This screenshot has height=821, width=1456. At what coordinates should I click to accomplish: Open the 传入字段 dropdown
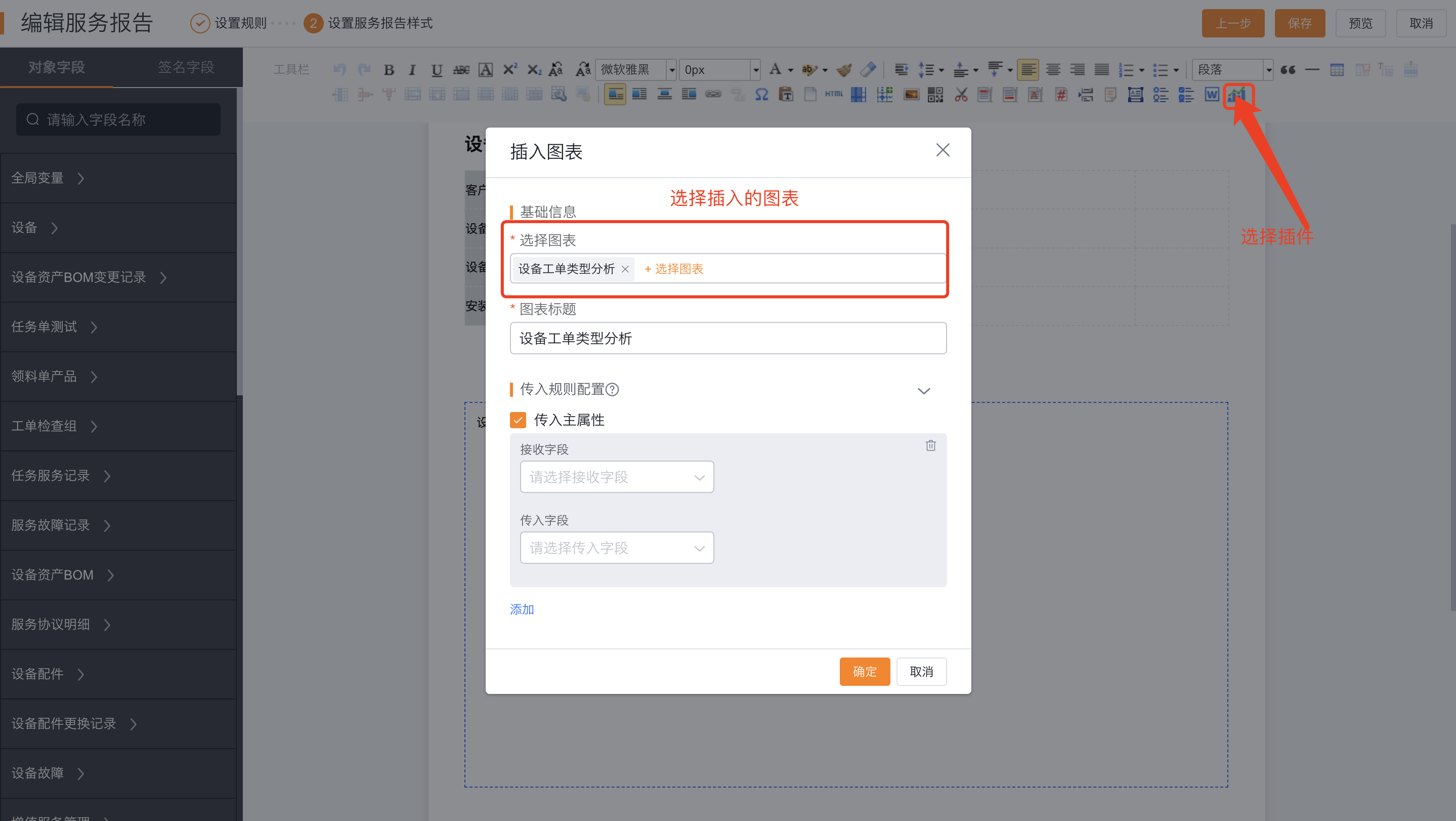pos(617,548)
